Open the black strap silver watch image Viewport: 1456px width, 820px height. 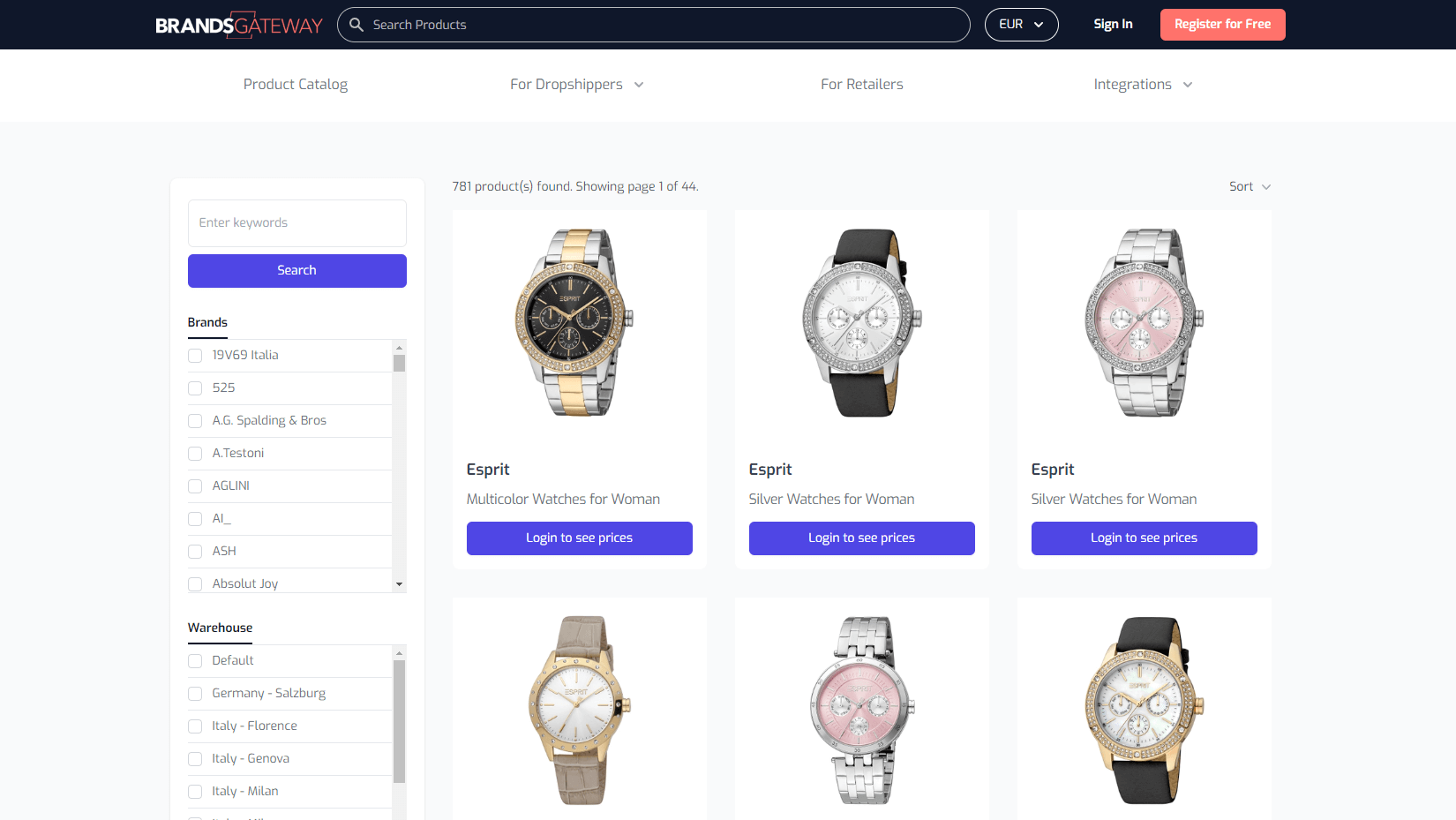click(x=862, y=322)
